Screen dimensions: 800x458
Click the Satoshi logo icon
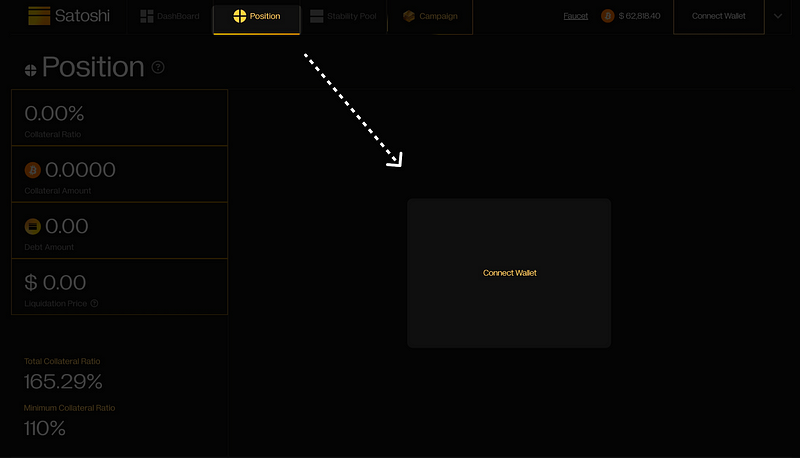click(x=39, y=16)
